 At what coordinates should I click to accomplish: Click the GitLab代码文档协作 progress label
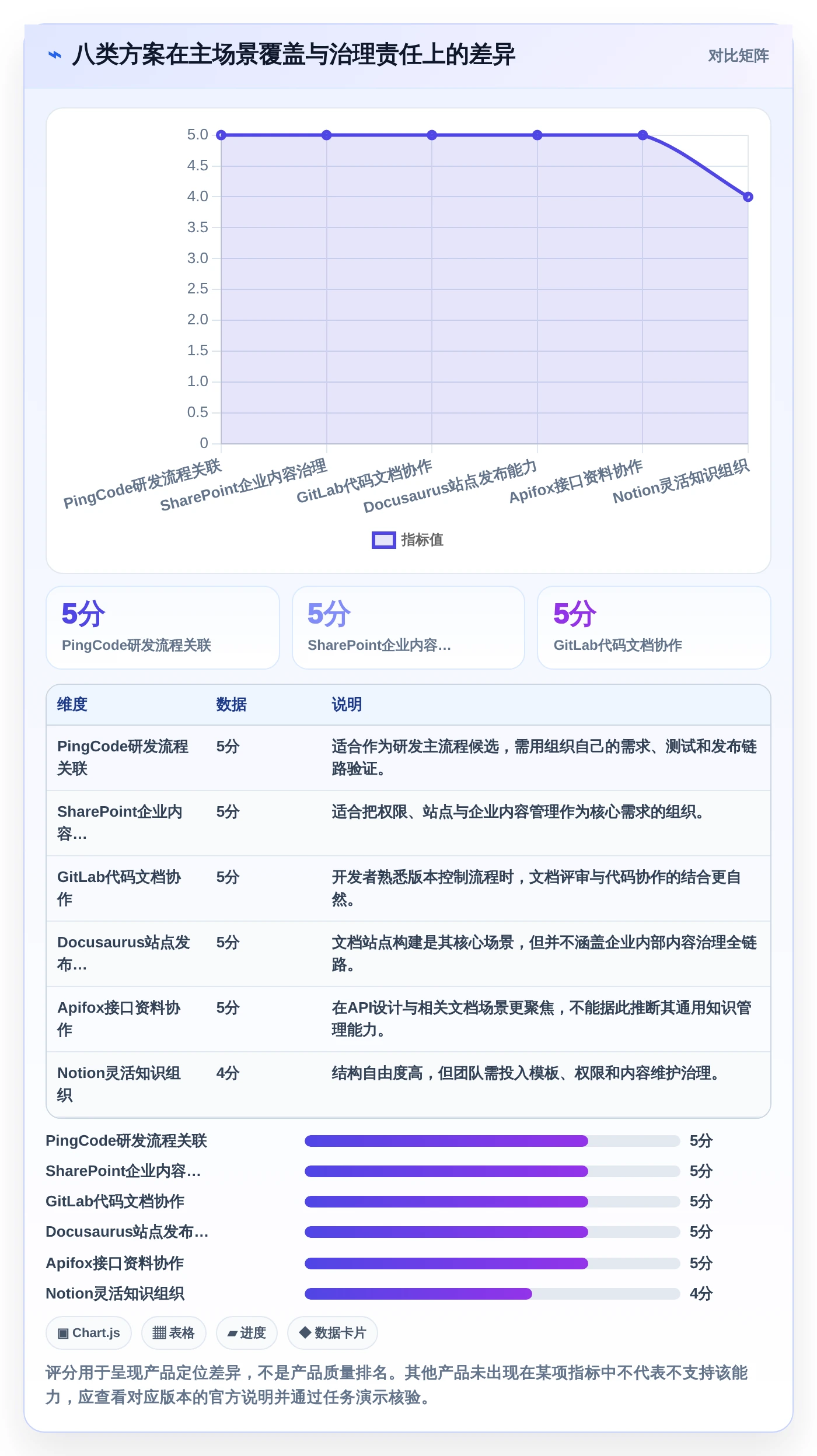(x=115, y=1202)
